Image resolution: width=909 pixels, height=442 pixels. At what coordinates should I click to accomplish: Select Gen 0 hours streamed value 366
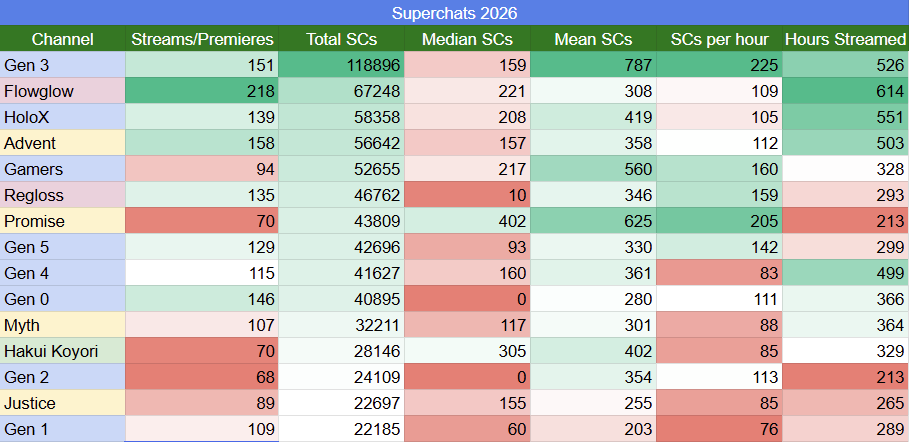(846, 299)
